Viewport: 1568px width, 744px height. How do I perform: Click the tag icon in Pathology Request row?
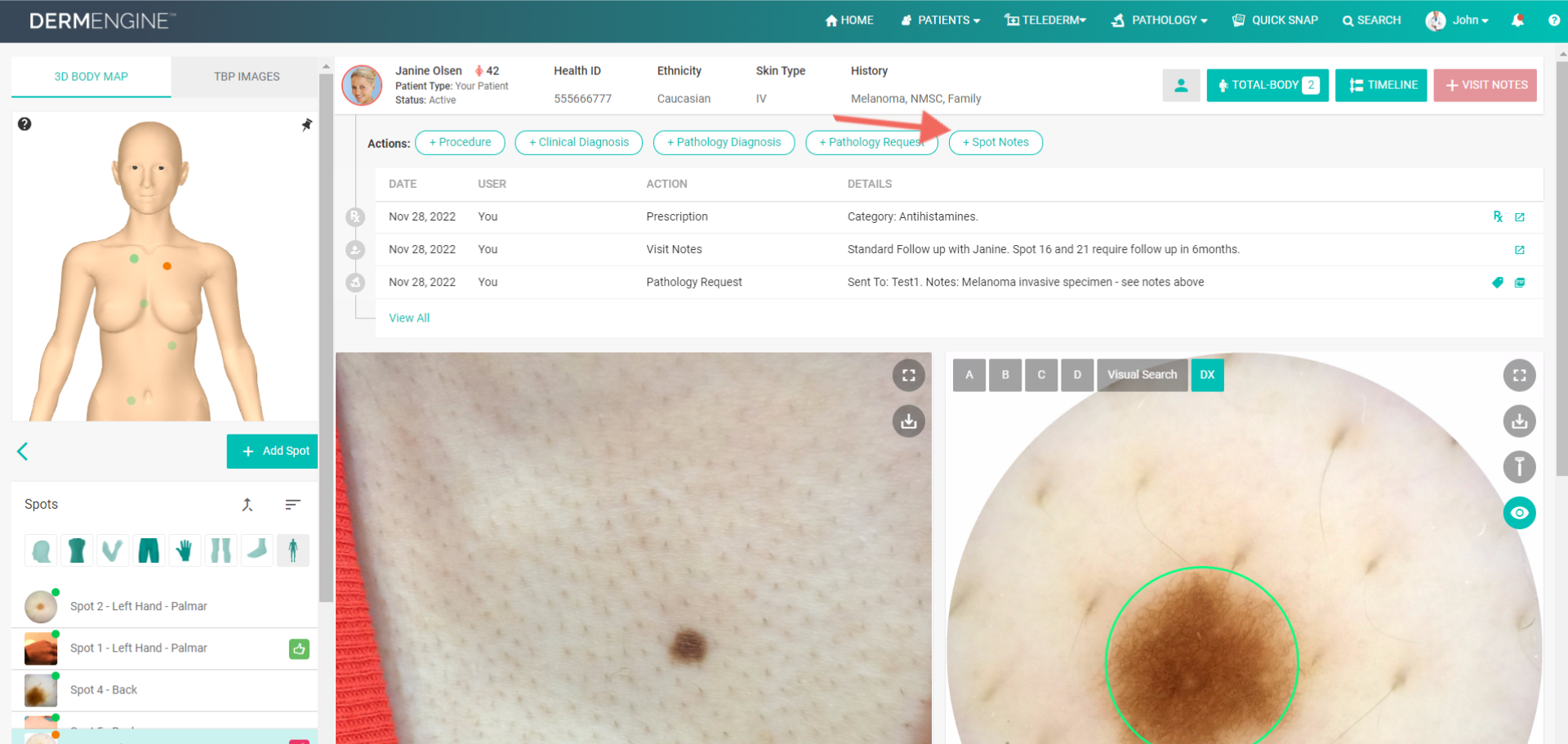[1498, 283]
